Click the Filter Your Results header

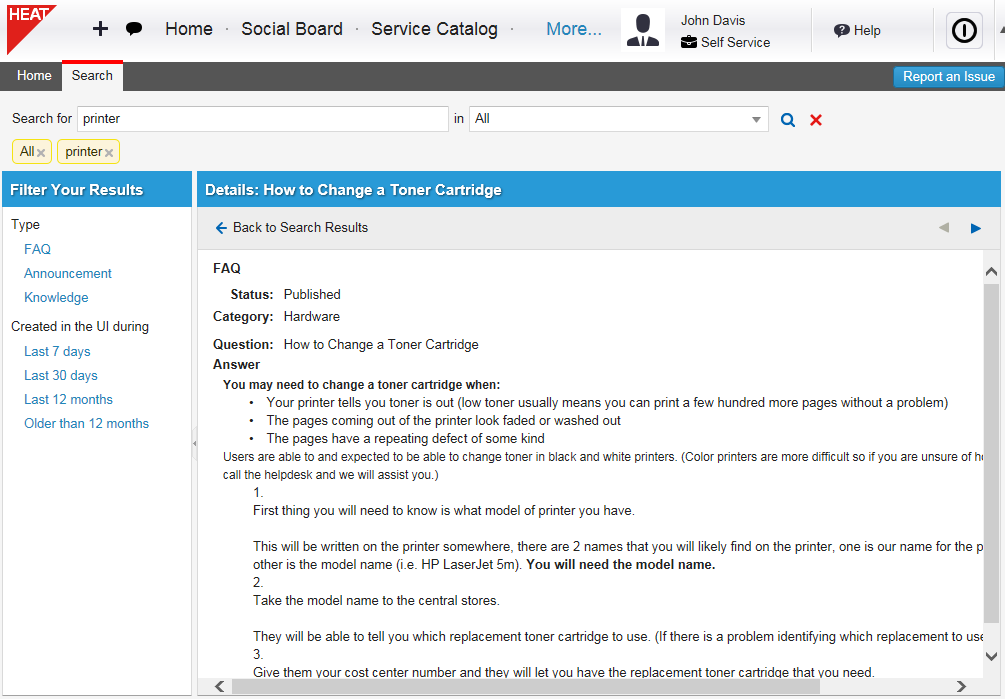[x=76, y=190]
